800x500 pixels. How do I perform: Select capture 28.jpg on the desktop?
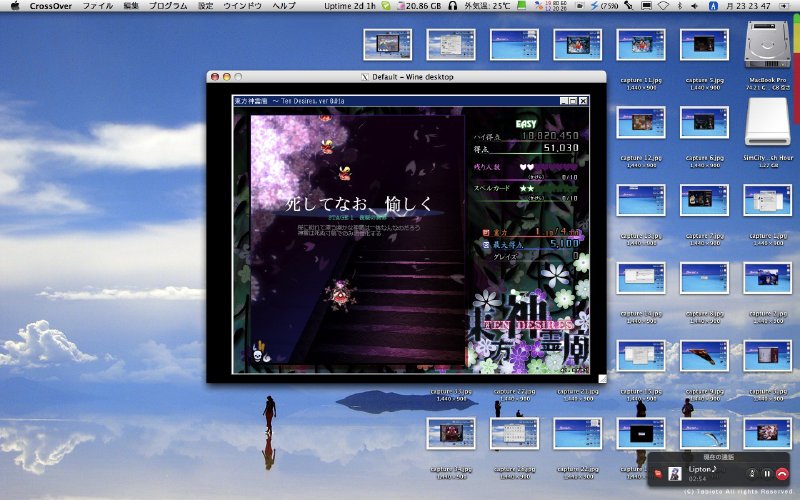[514, 433]
